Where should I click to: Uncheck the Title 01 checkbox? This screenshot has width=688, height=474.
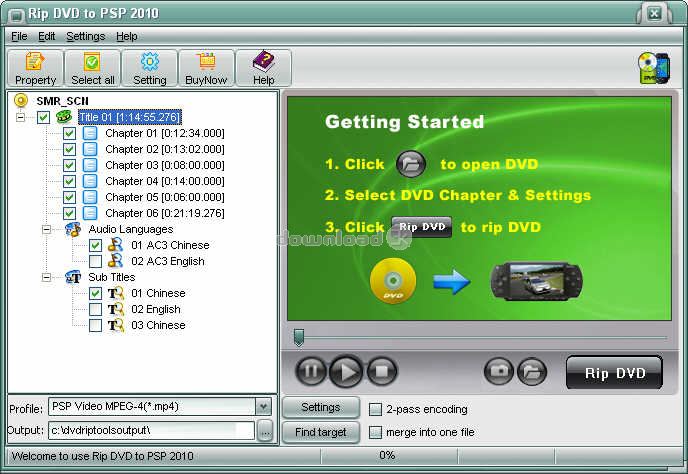point(43,117)
